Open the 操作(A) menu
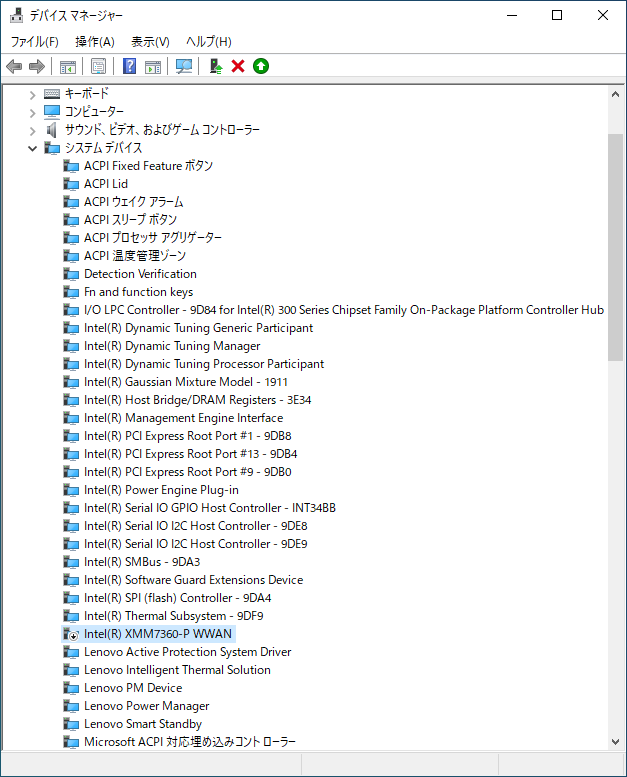This screenshot has height=777, width=627. [95, 42]
